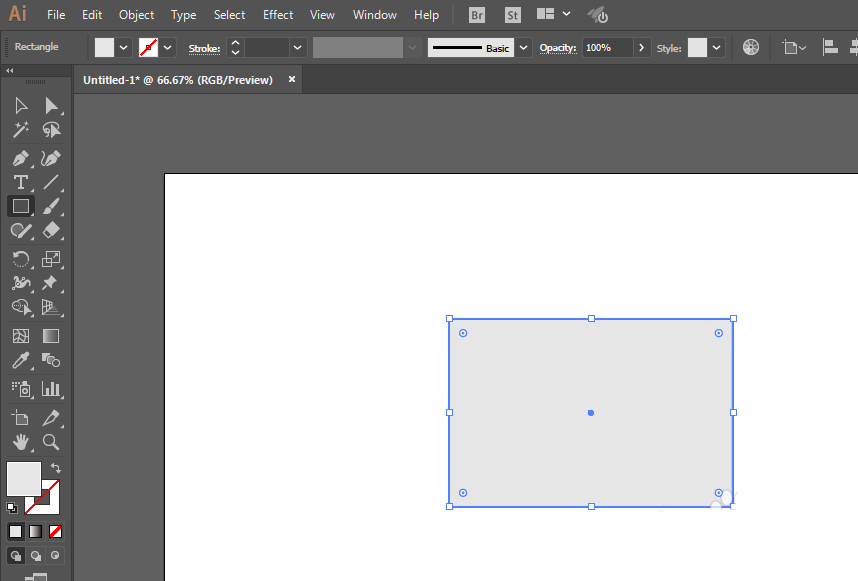Screen dimensions: 858x581
Task: Open Adobe Bridge via the Br icon
Action: (477, 15)
